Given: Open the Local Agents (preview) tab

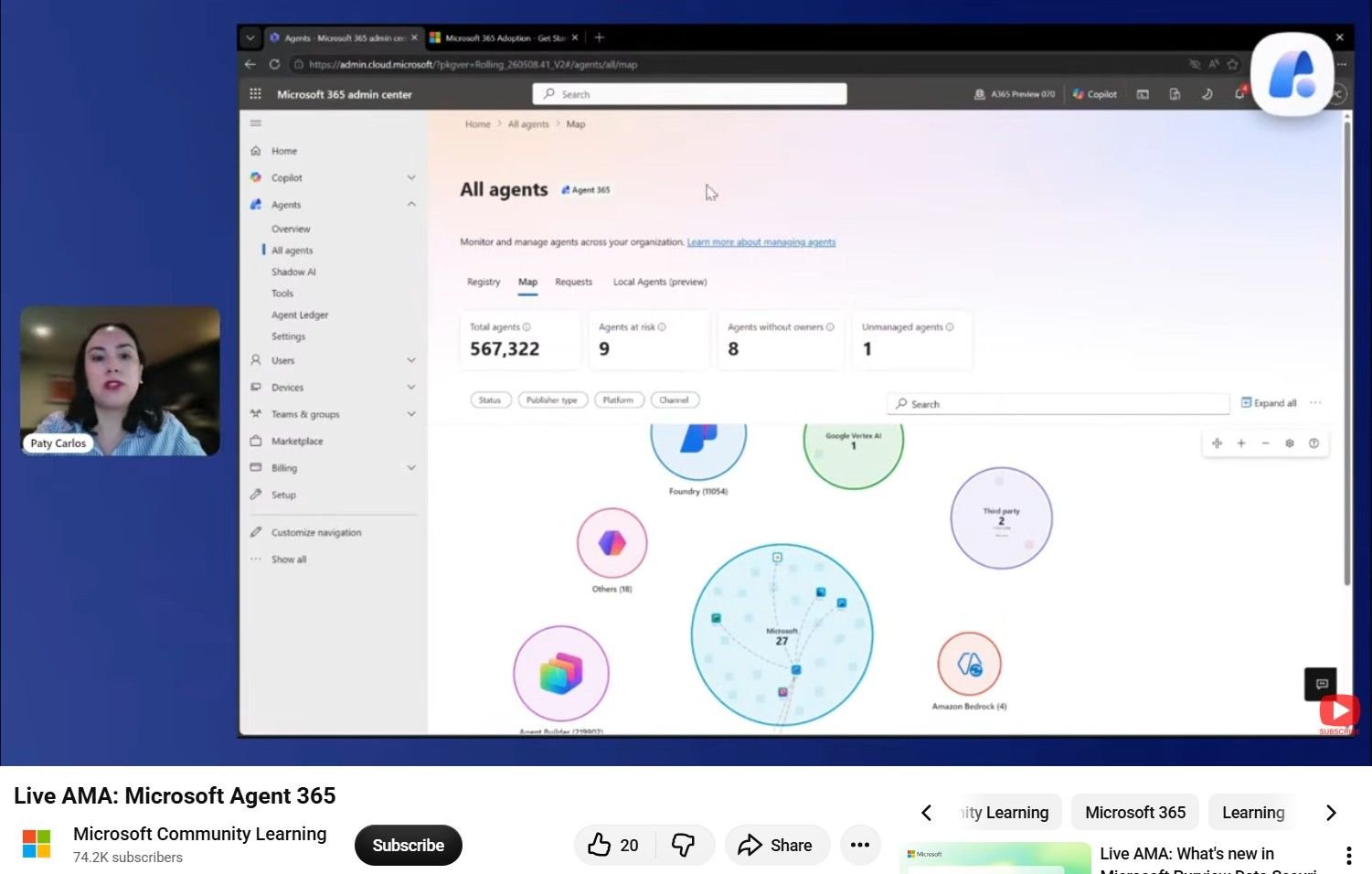Looking at the screenshot, I should click(660, 282).
